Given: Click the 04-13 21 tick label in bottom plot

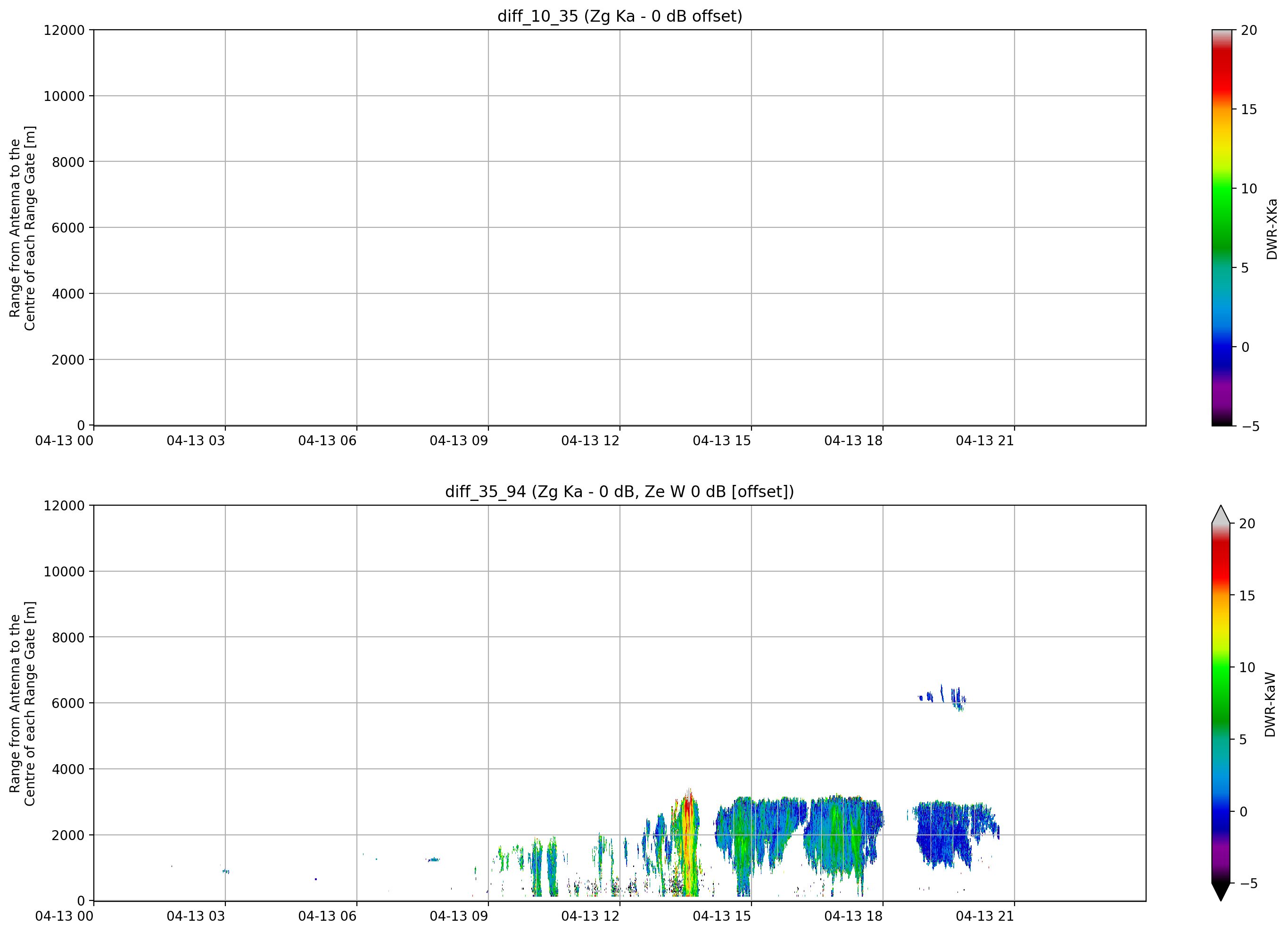Looking at the screenshot, I should [985, 916].
